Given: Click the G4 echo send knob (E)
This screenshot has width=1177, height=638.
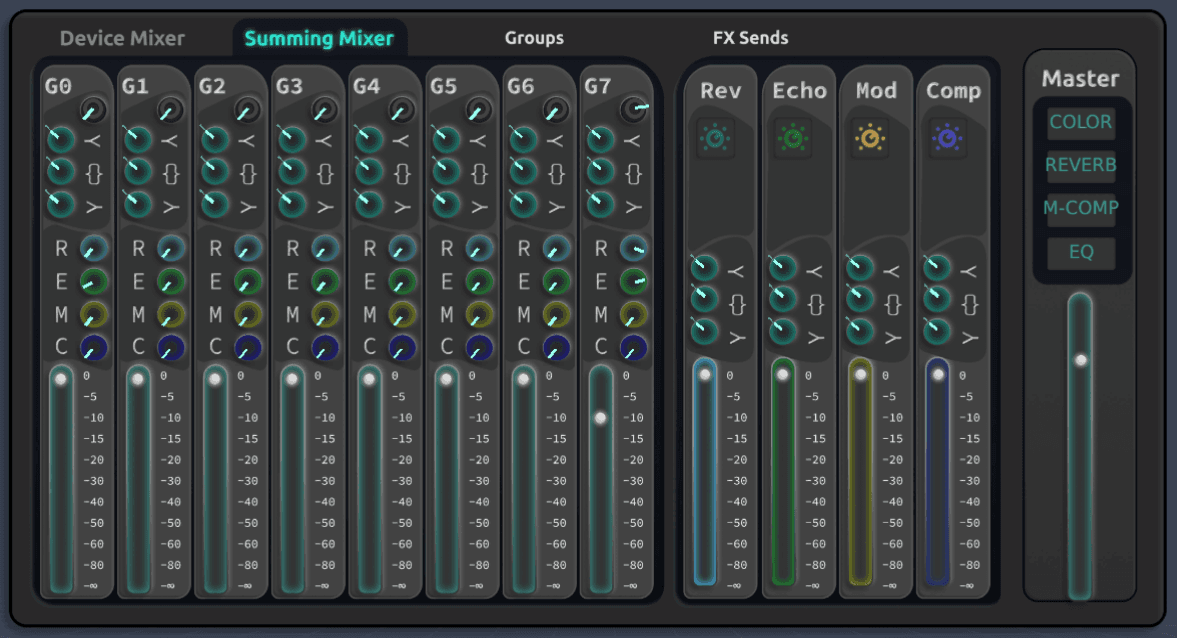Looking at the screenshot, I should point(402,281).
